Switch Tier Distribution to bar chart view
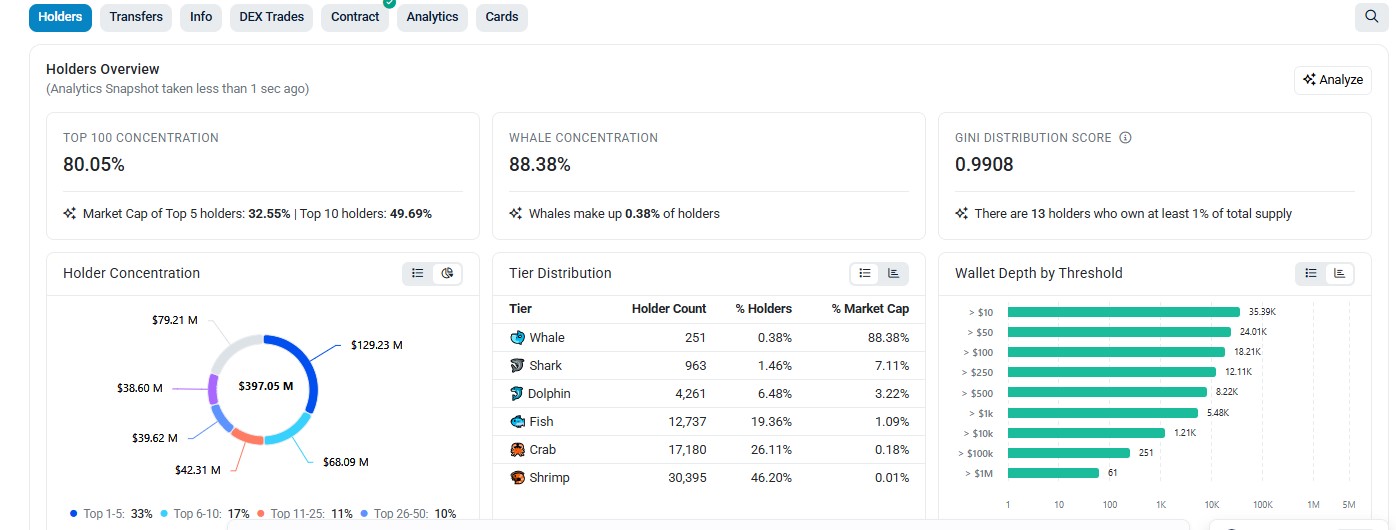 (x=893, y=273)
